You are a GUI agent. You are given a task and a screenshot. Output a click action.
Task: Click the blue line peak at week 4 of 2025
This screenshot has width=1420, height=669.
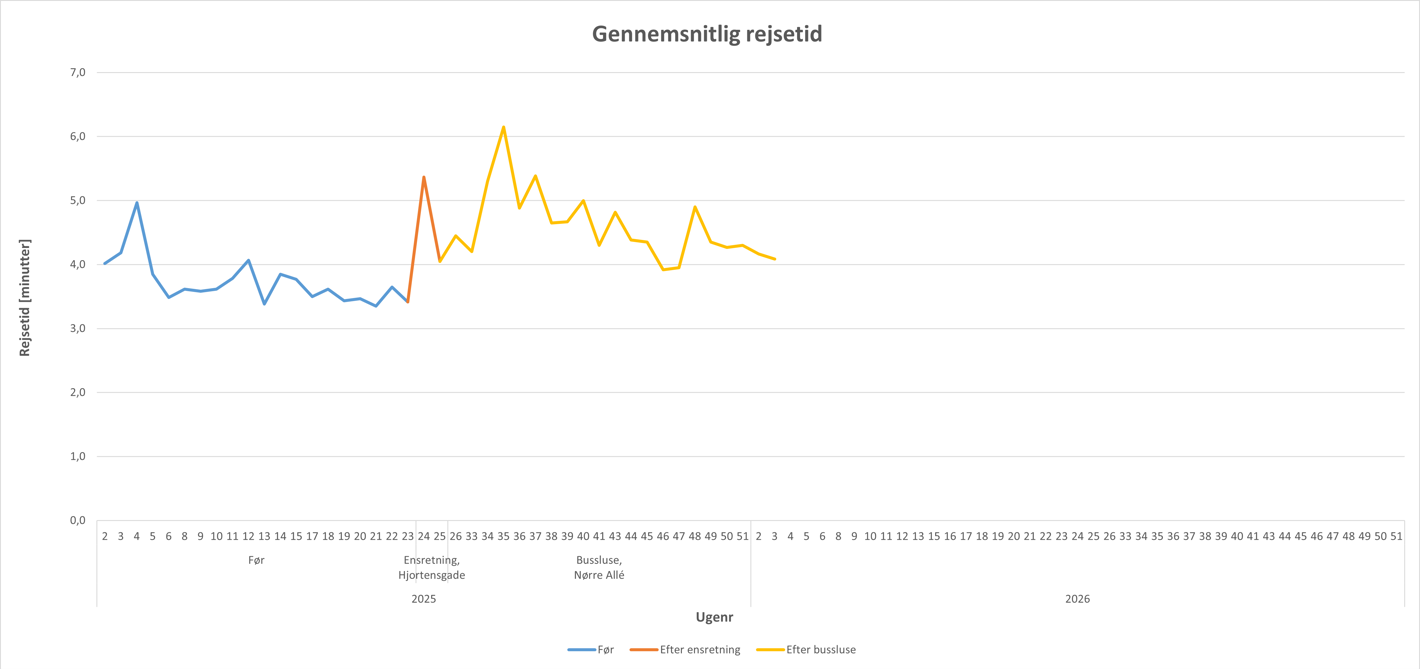(137, 202)
